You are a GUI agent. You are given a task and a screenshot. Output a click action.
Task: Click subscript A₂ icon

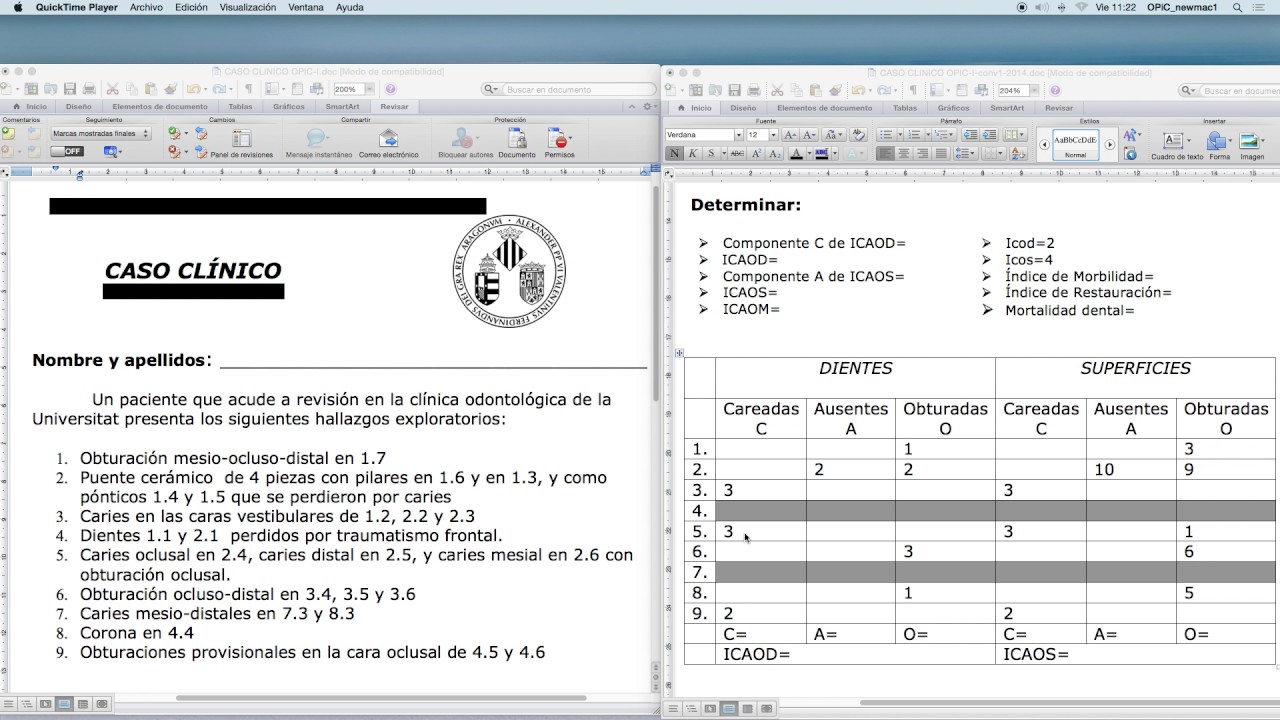775,153
